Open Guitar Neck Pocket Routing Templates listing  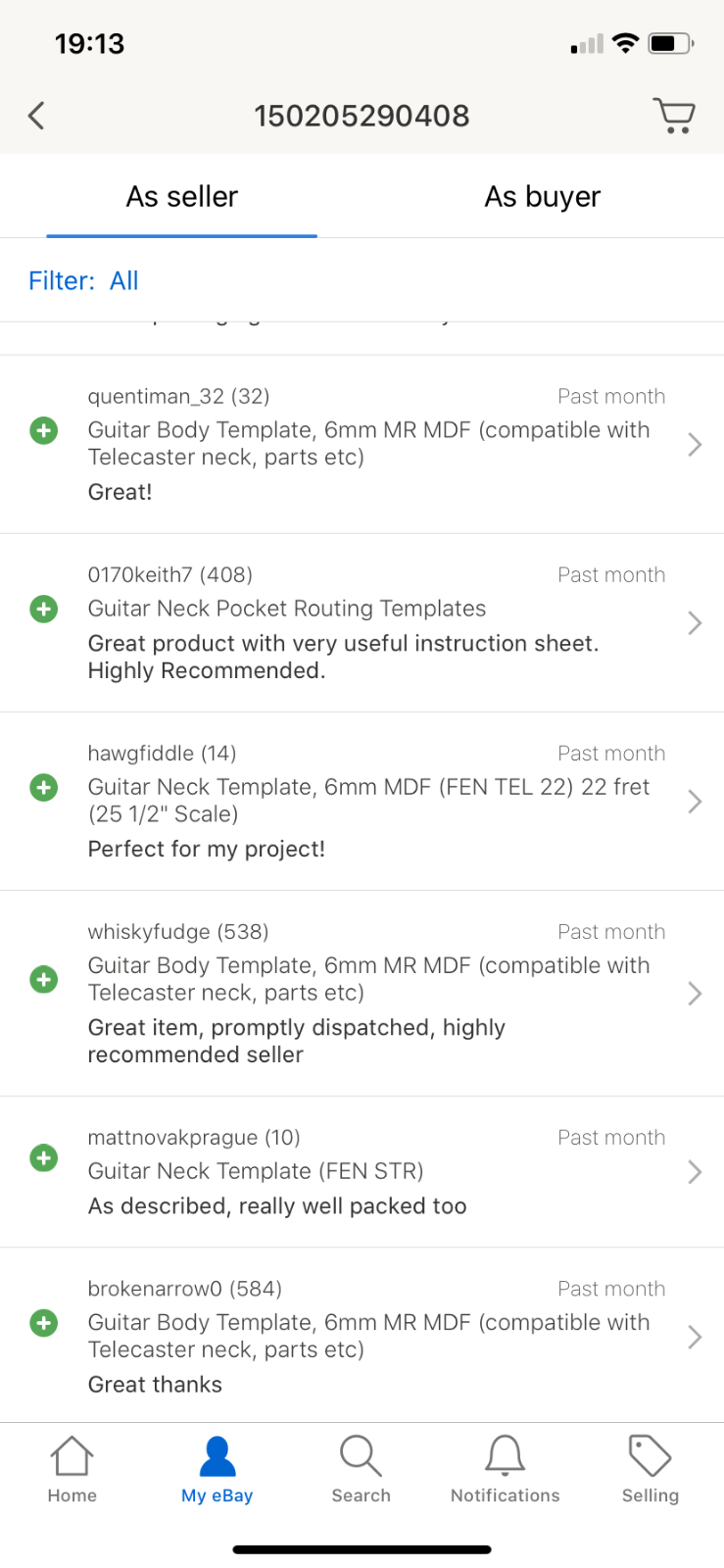pyautogui.click(x=287, y=609)
